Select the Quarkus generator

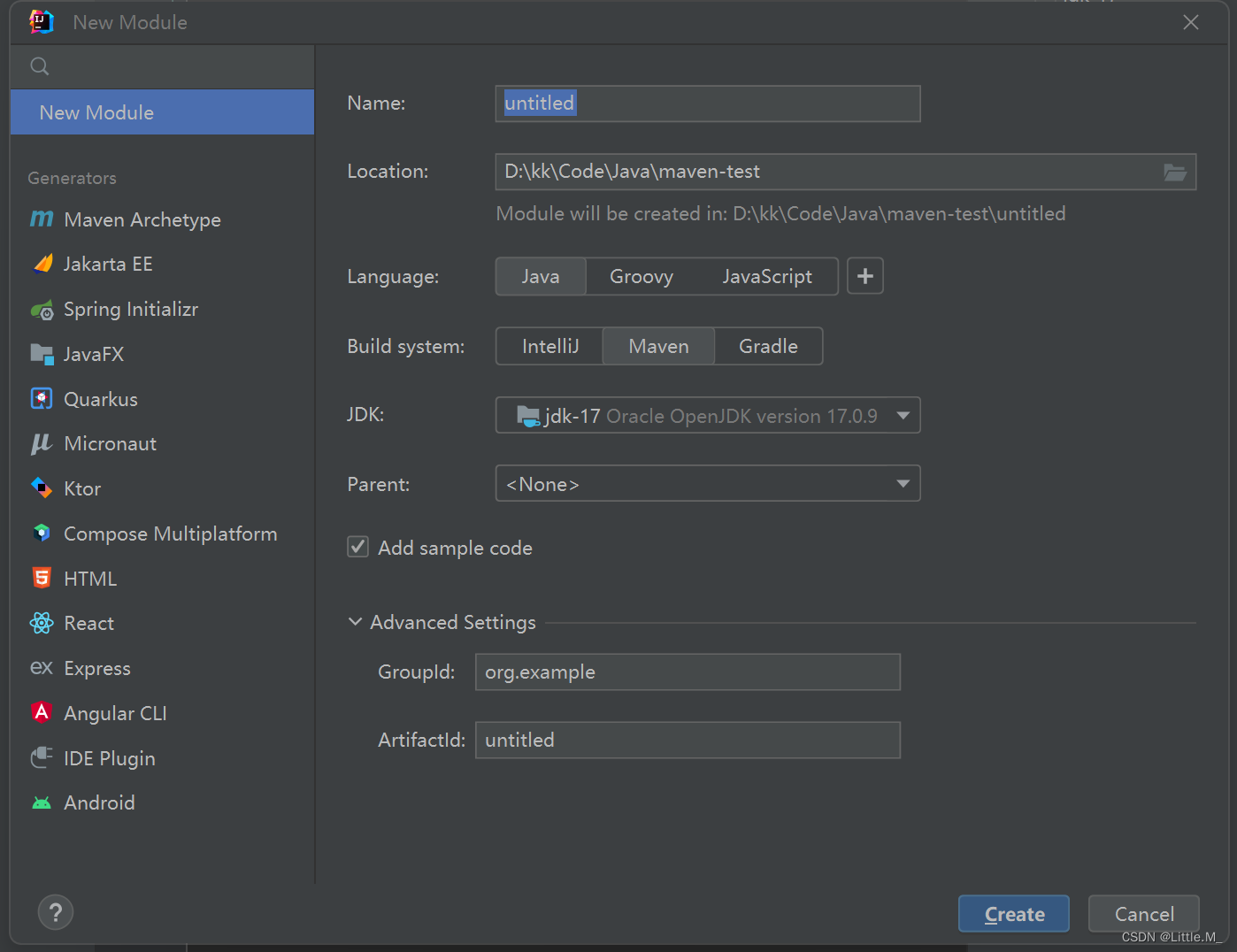pos(162,399)
